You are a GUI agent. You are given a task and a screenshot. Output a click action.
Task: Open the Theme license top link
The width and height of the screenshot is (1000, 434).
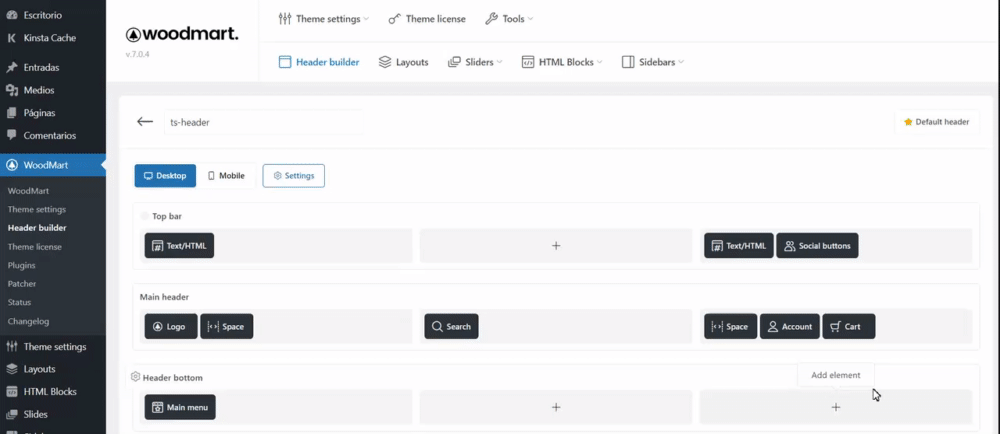(427, 19)
